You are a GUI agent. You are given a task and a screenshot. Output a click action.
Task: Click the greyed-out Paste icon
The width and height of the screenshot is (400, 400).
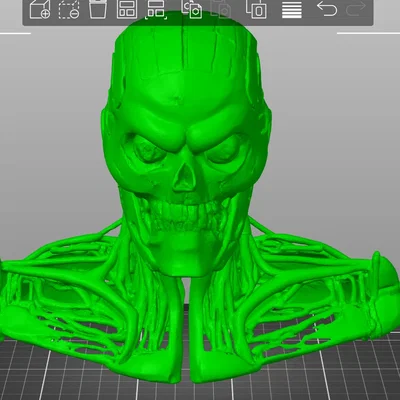tap(221, 9)
